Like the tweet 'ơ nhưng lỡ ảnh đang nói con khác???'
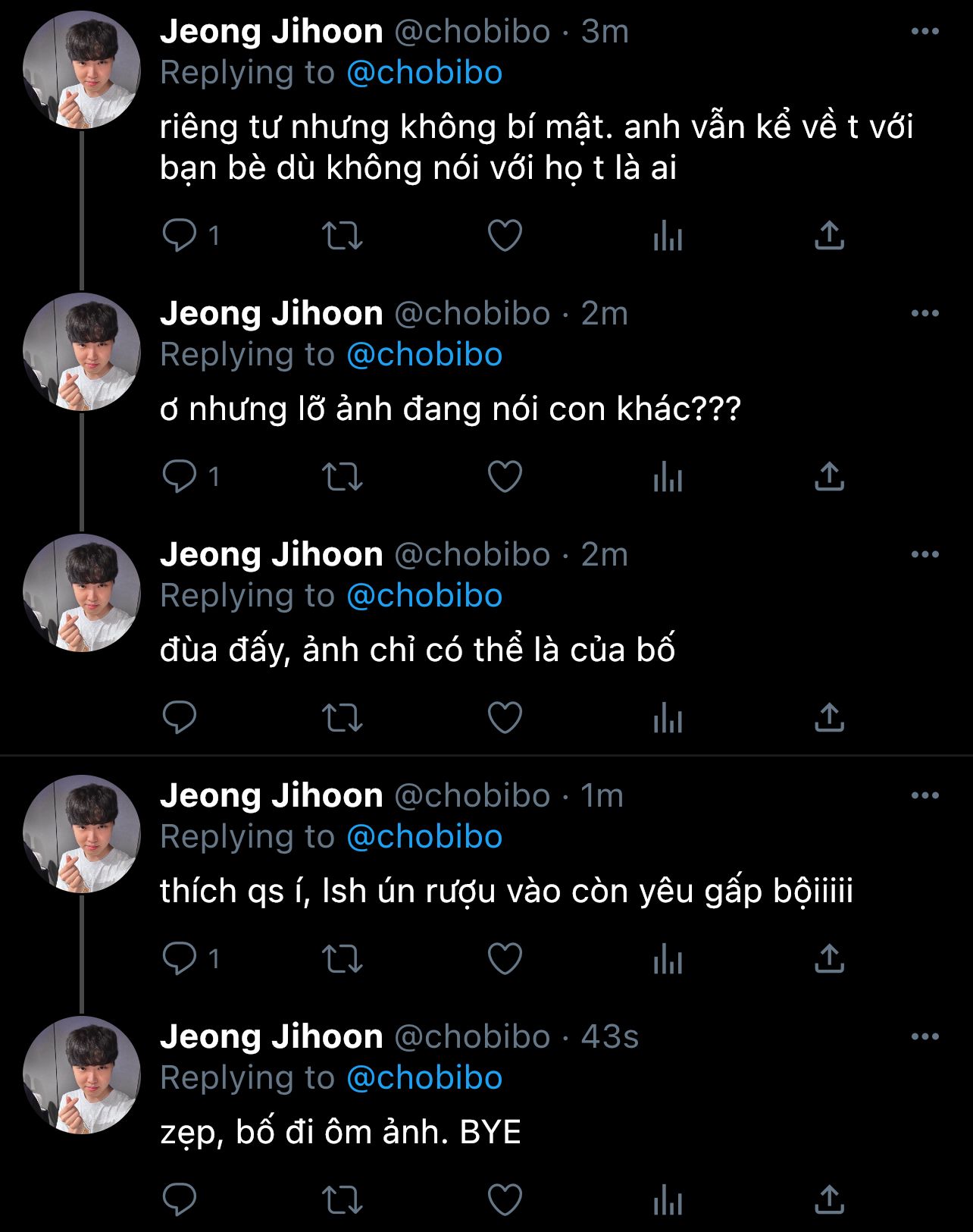This screenshot has width=973, height=1232. coord(505,476)
